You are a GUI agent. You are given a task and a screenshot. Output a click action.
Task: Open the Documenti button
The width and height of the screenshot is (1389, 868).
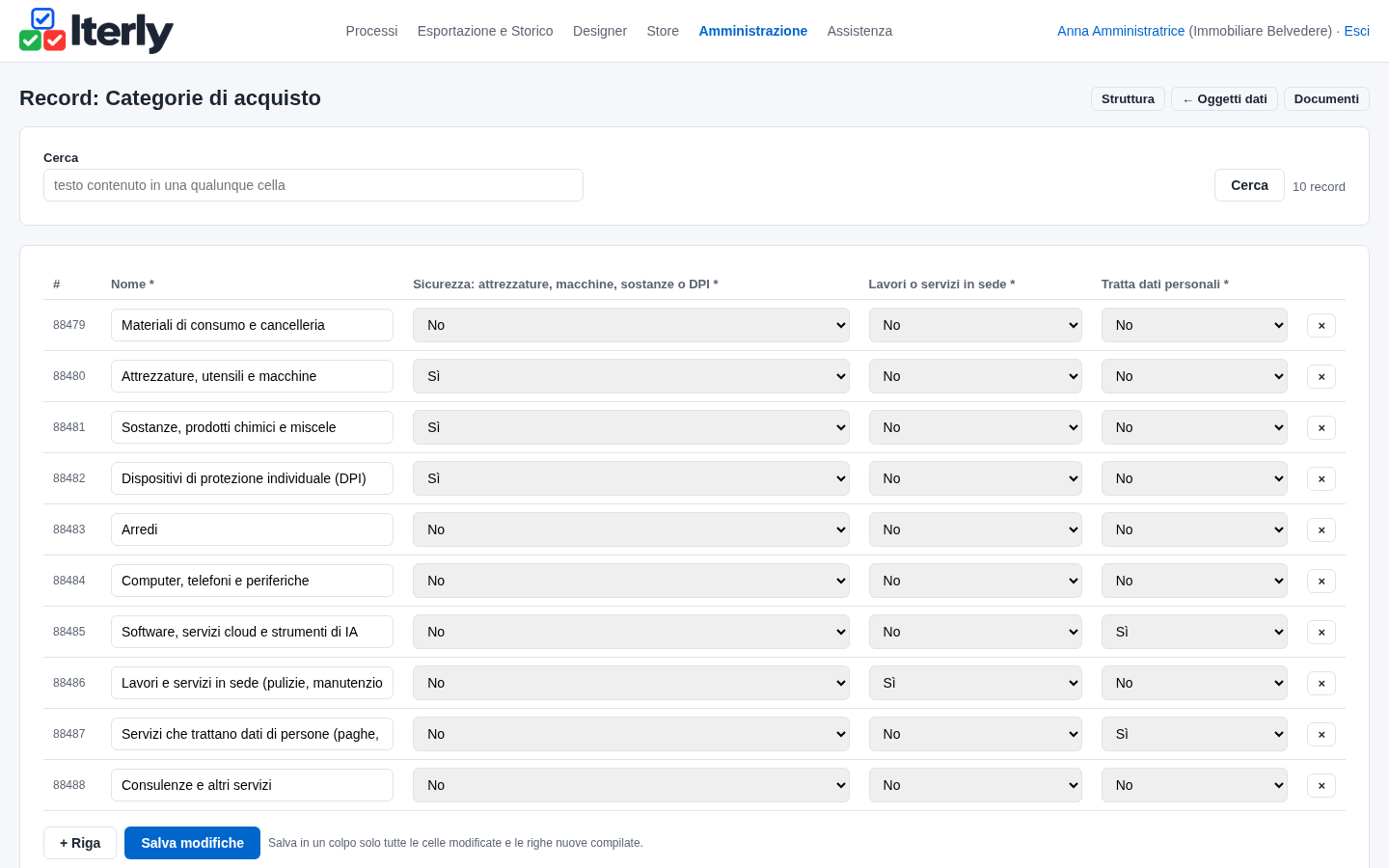coord(1326,99)
